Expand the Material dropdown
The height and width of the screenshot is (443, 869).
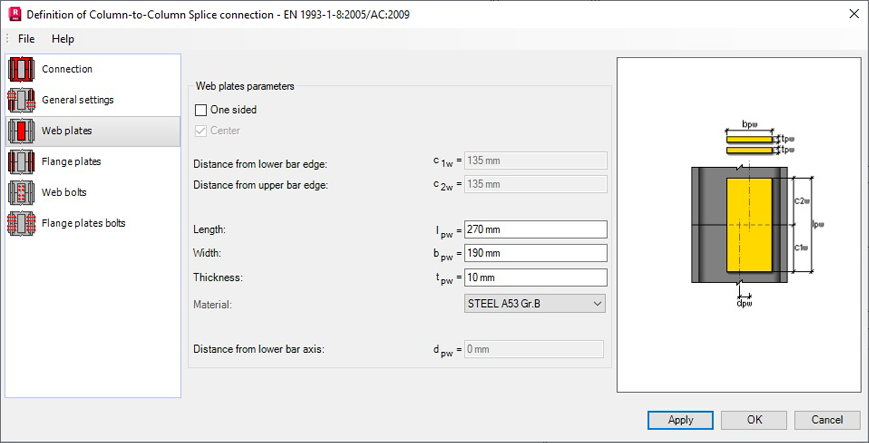[x=536, y=303]
